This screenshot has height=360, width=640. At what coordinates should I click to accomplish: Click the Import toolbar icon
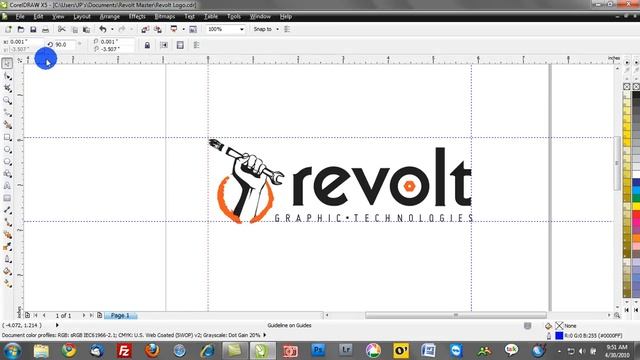(145, 29)
